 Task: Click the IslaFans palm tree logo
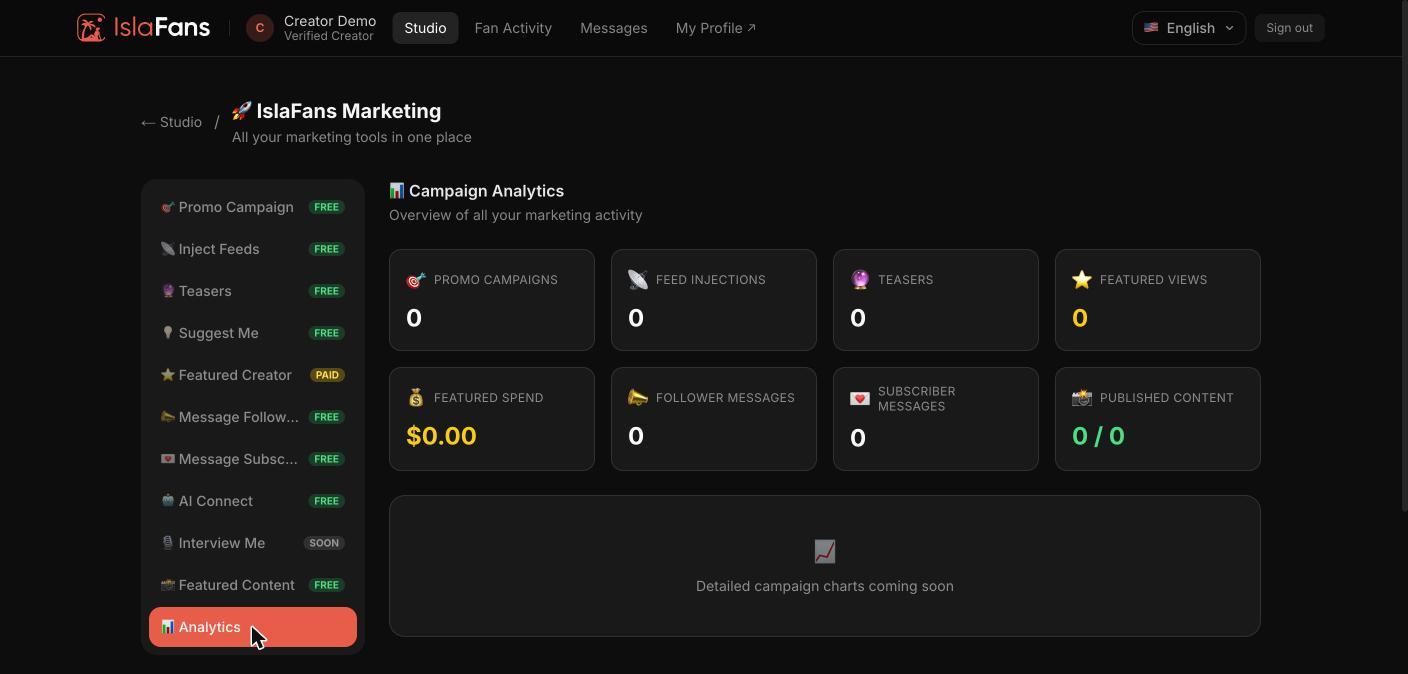[91, 28]
